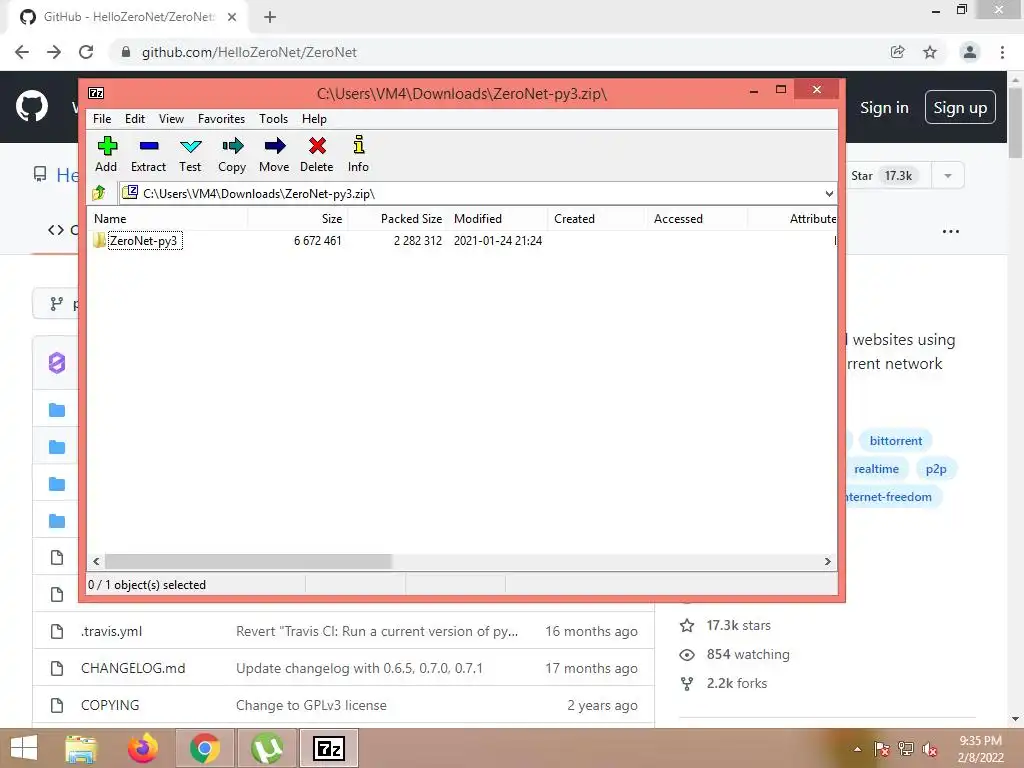Go up one folder level in 7-Zip

[99, 193]
